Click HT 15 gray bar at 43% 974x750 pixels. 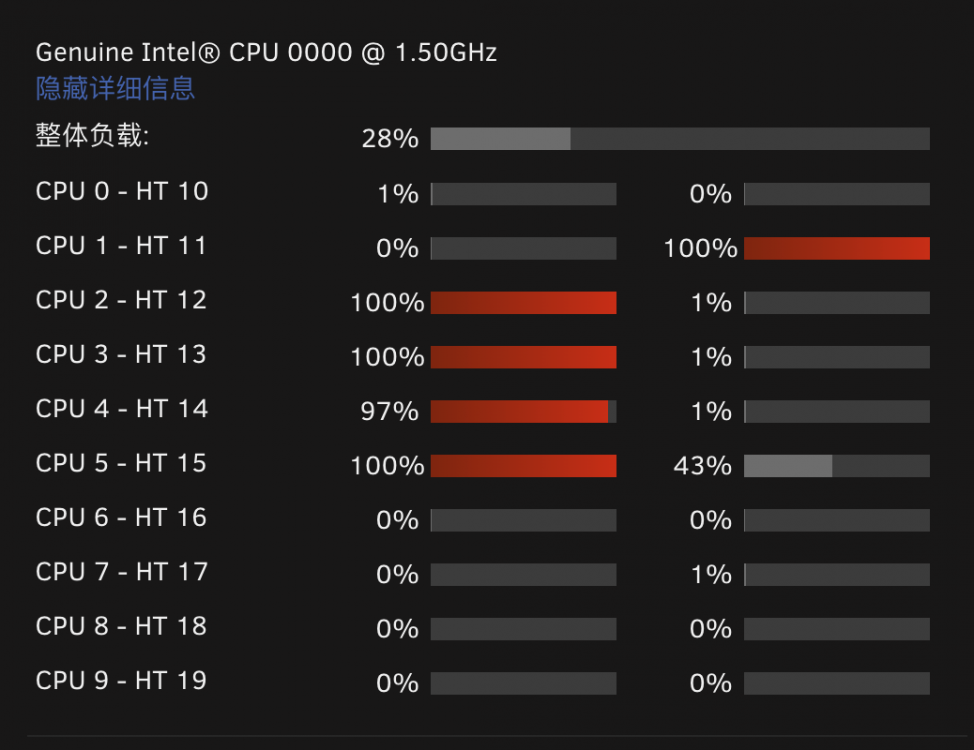pos(836,465)
